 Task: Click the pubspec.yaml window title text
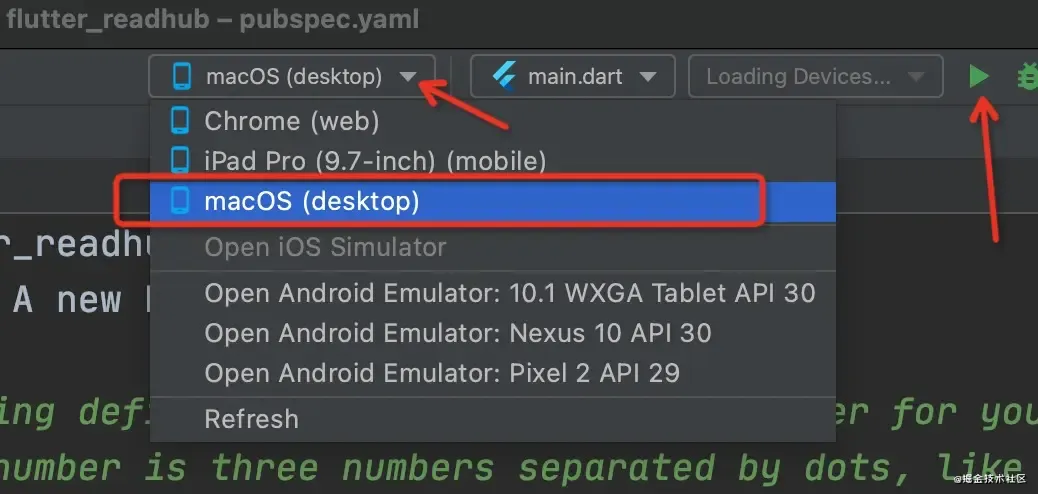click(338, 19)
